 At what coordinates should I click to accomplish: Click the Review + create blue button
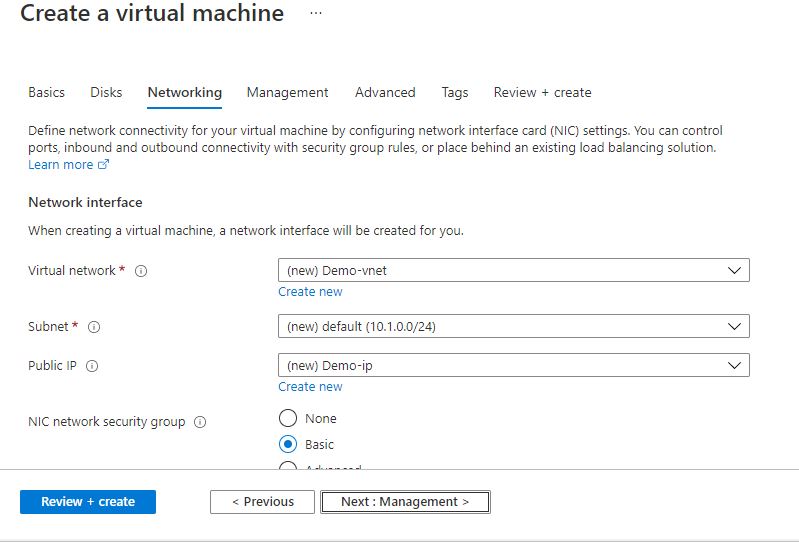pos(88,502)
